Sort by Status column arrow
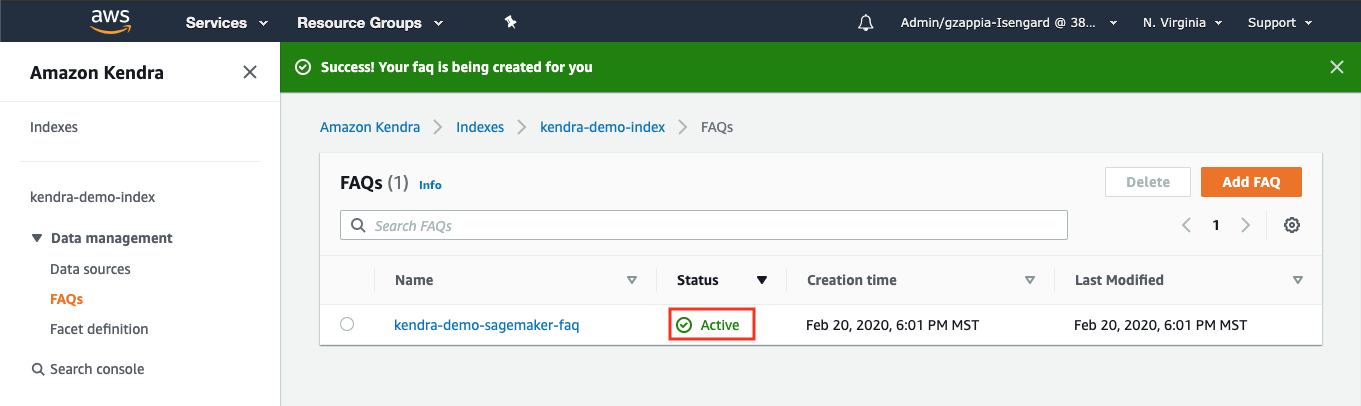Screen dimensions: 1361x406 [762, 280]
